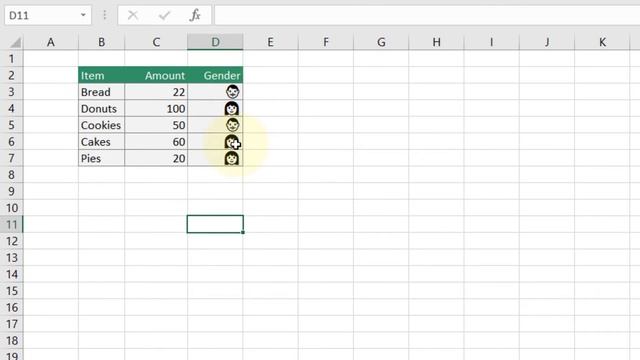Select row 1 header
Image resolution: width=640 pixels, height=360 pixels.
(x=11, y=59)
